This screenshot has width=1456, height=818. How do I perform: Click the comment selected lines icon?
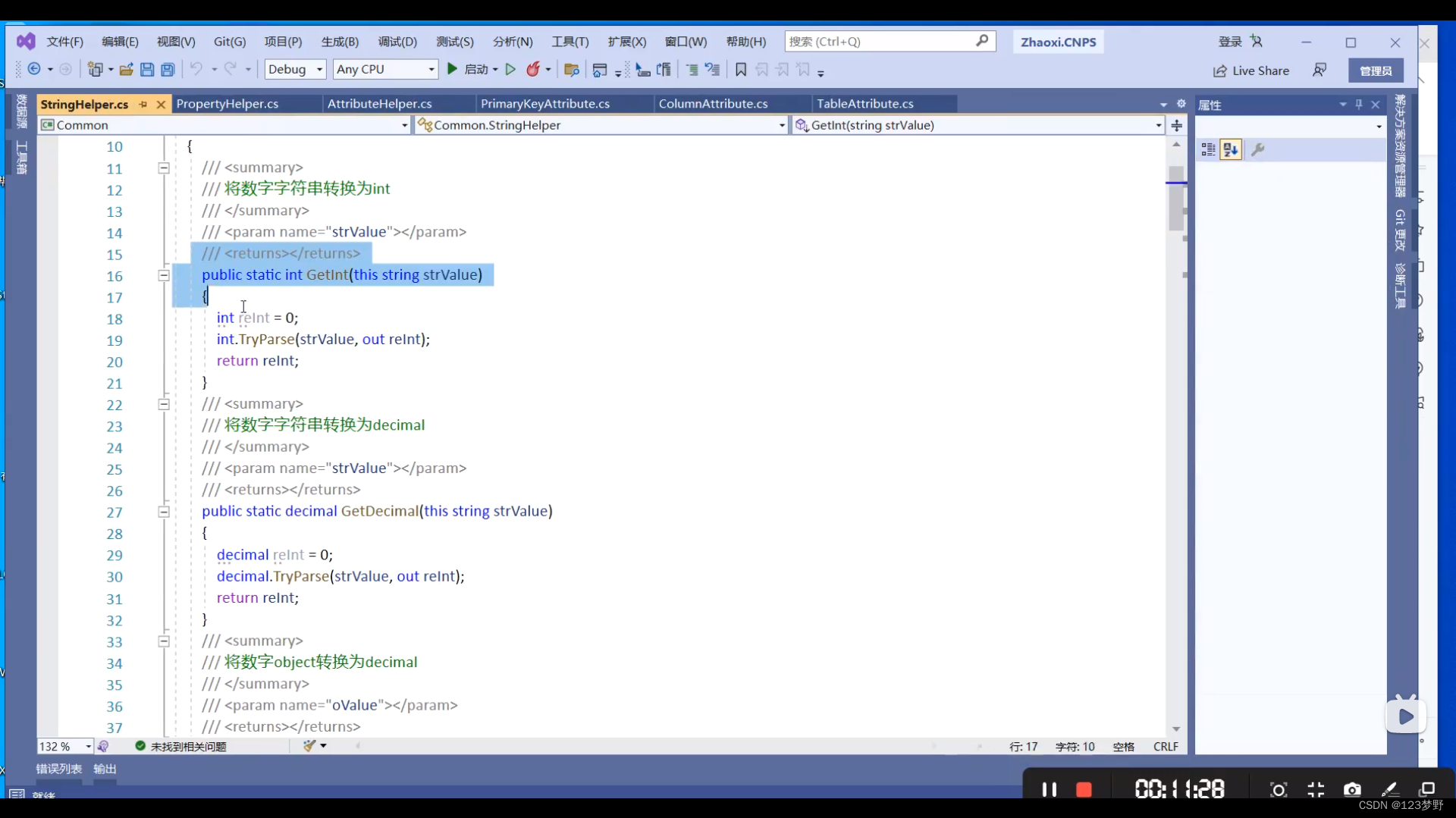[692, 70]
